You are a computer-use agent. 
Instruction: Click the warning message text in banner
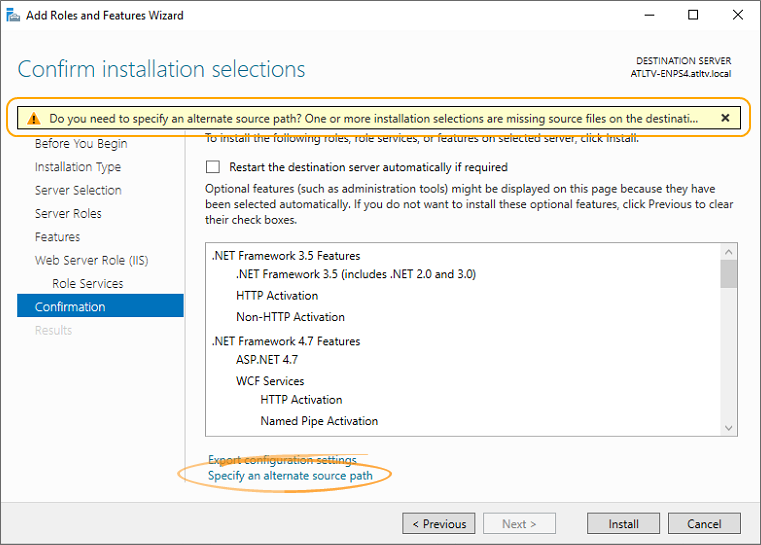coord(374,118)
